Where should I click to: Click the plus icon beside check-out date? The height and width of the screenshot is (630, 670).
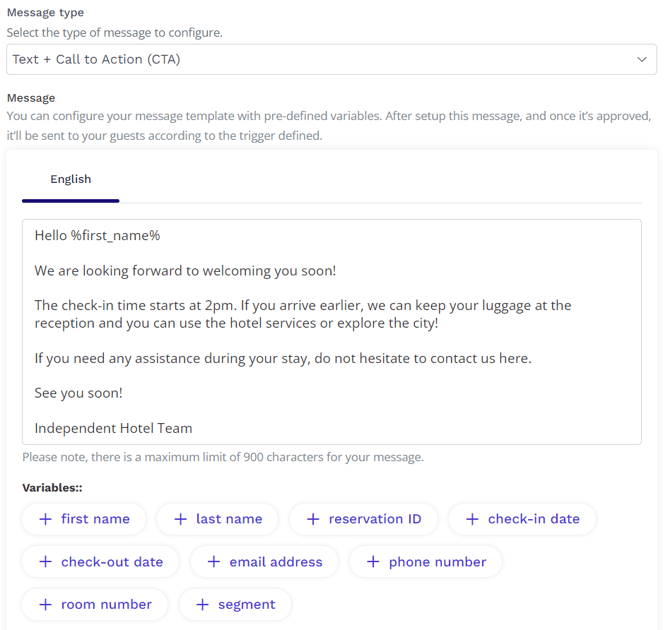click(45, 562)
